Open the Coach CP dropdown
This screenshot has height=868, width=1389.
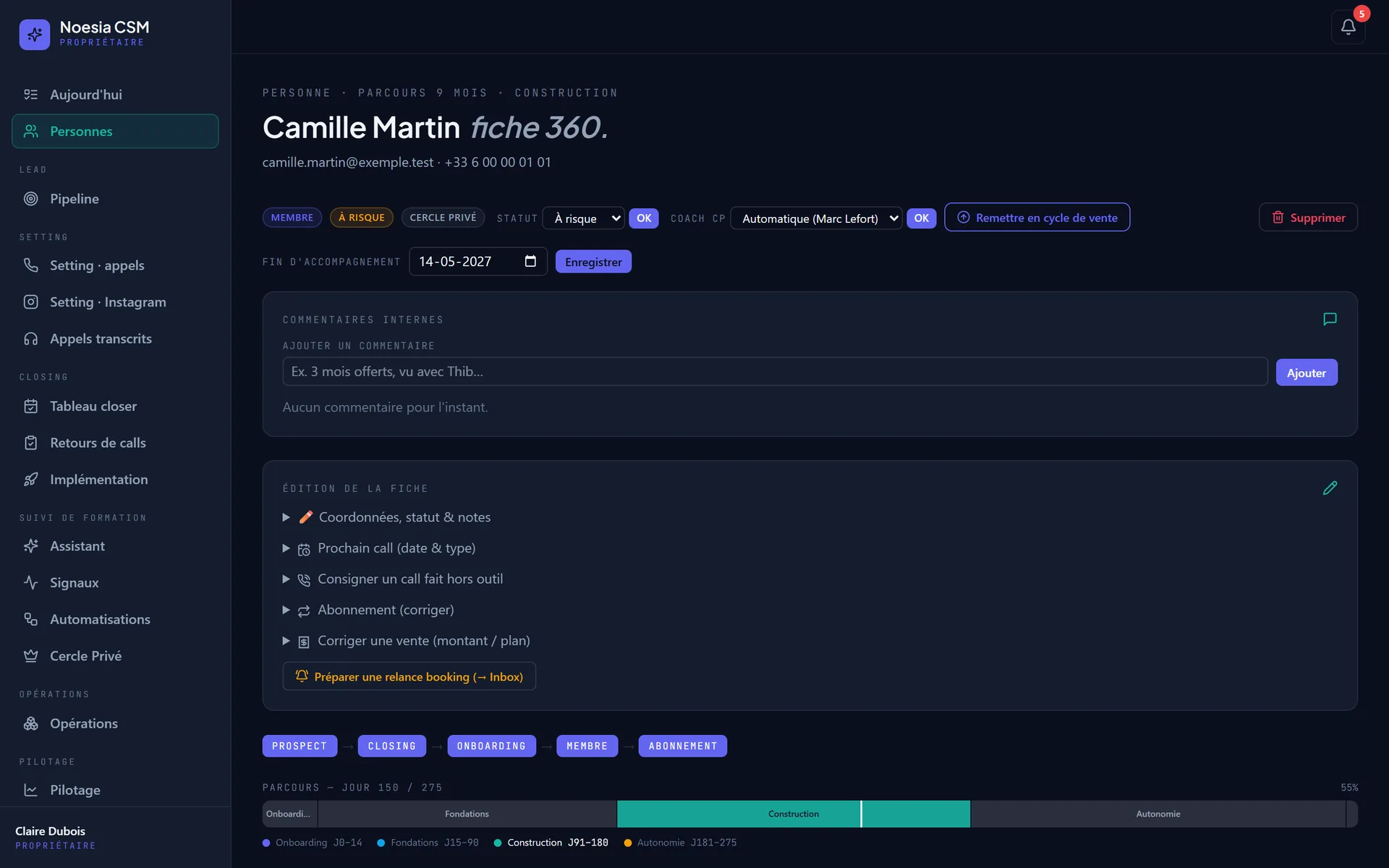[816, 218]
